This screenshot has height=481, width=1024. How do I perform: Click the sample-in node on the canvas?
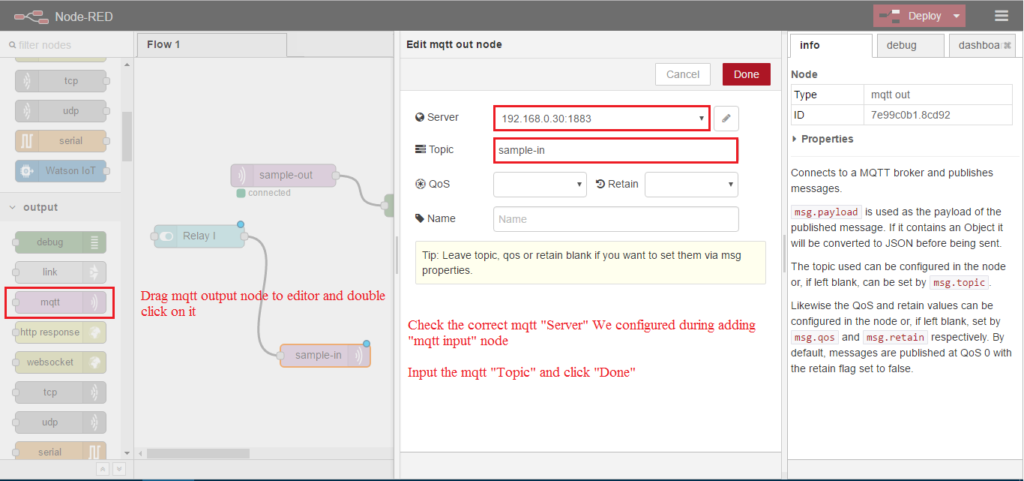(324, 355)
